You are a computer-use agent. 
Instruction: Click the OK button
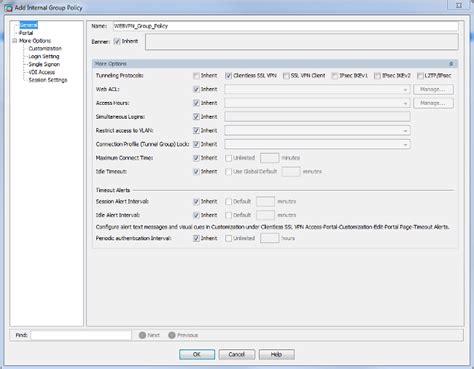click(x=197, y=354)
